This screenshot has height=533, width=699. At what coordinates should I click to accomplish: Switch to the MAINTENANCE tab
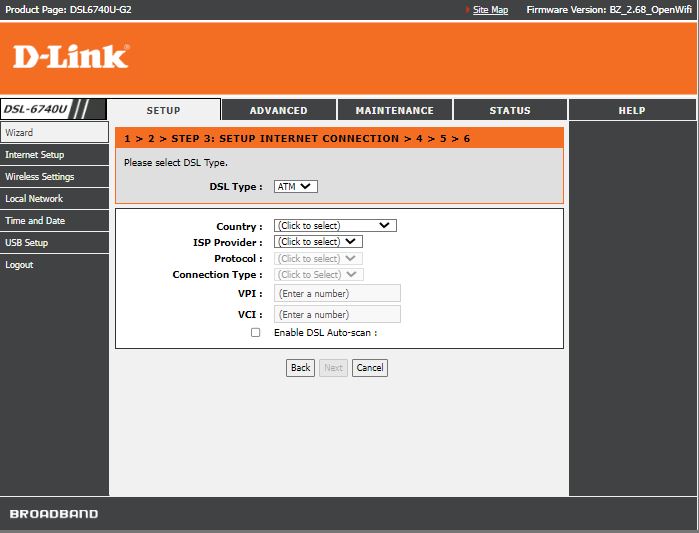tap(395, 110)
